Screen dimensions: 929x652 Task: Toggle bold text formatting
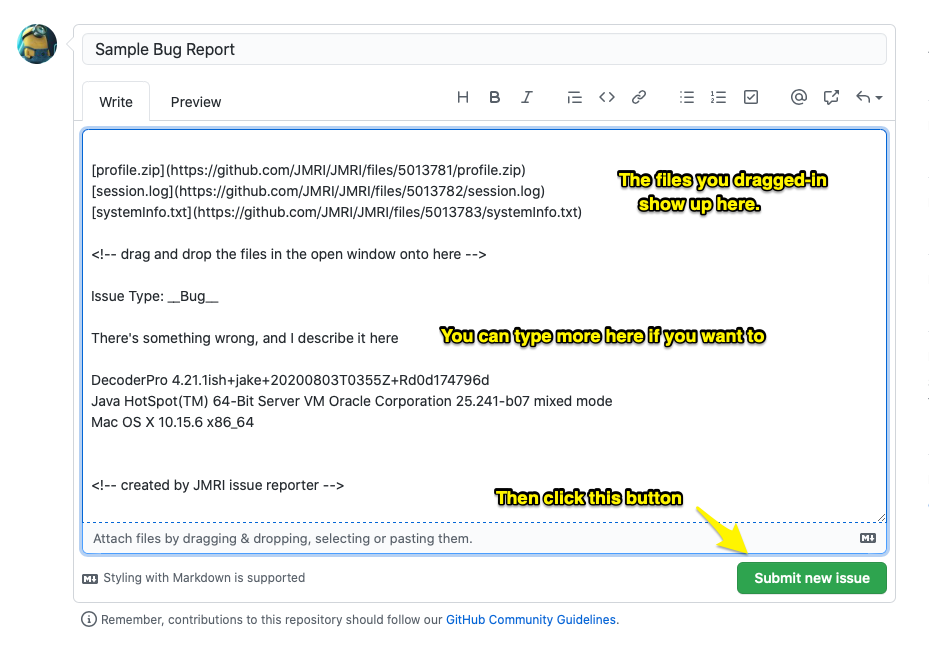coord(494,97)
